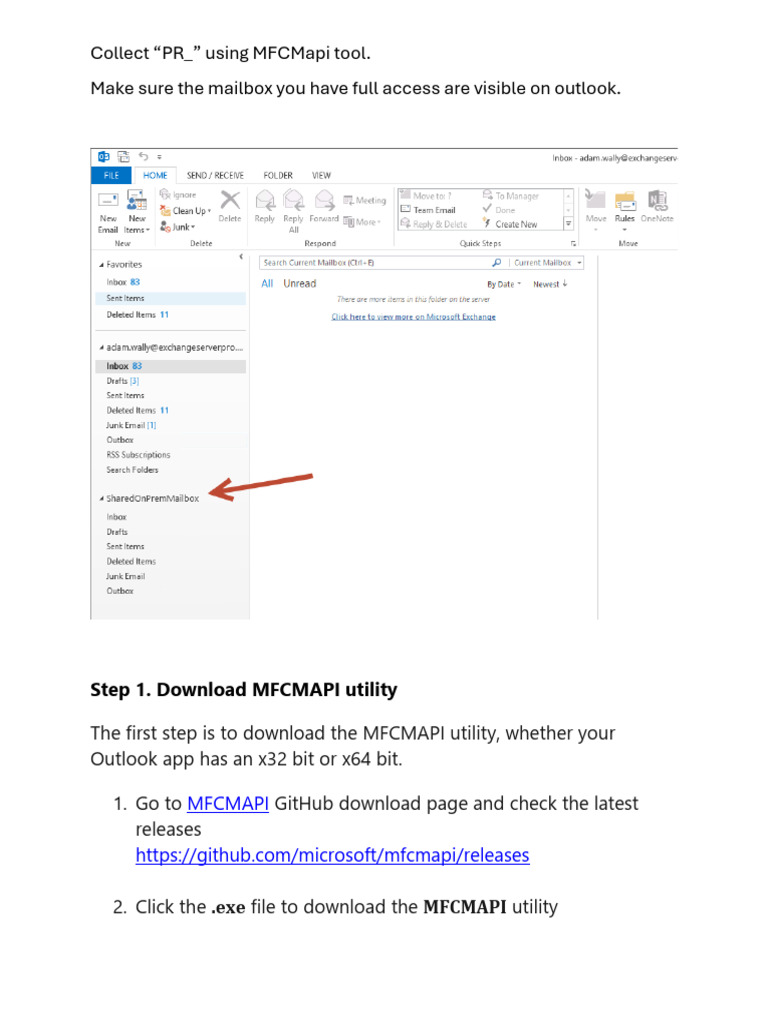Screen dimensions: 768x1024
Task: Click the Delete X icon
Action: (230, 200)
